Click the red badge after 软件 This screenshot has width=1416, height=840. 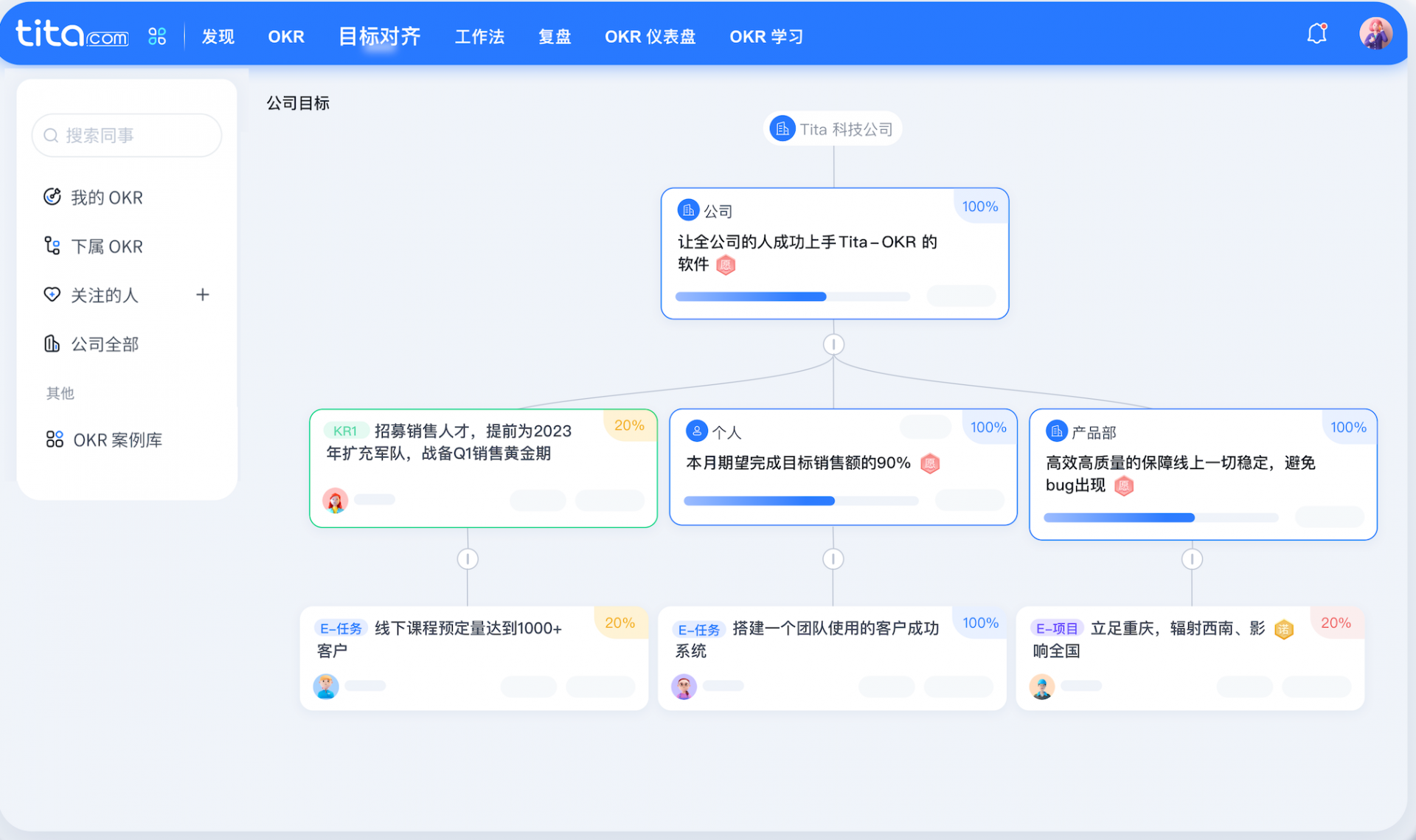[x=726, y=265]
